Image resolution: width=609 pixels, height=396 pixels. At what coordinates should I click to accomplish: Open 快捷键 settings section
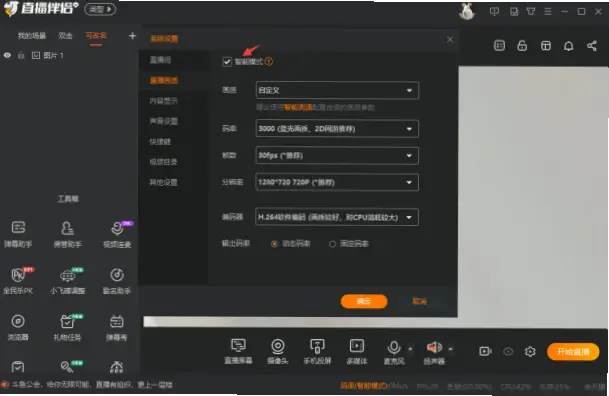[x=160, y=142]
